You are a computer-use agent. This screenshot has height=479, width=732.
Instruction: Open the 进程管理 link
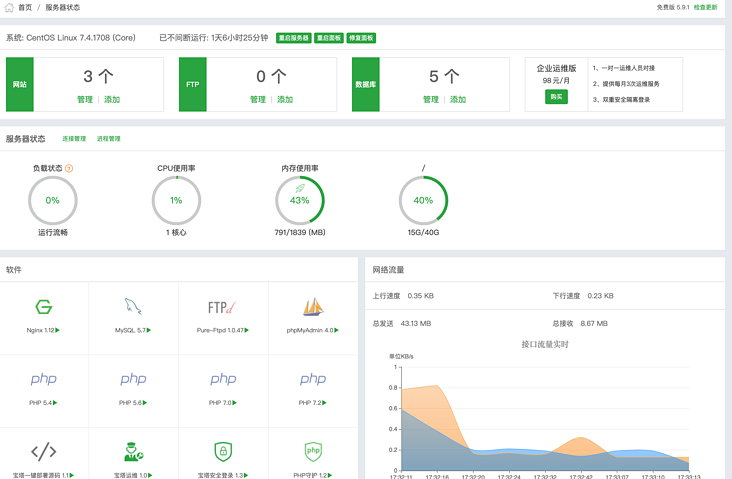(x=109, y=139)
